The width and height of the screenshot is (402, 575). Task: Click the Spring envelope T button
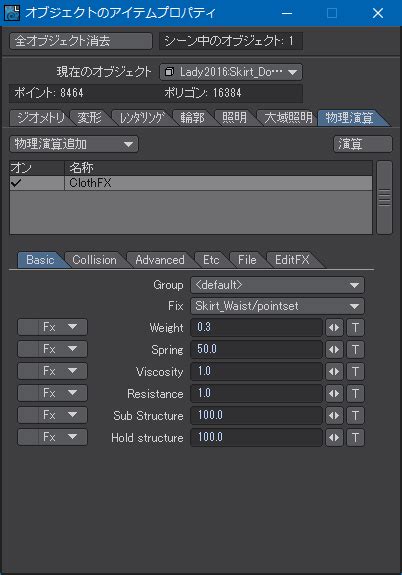point(355,349)
